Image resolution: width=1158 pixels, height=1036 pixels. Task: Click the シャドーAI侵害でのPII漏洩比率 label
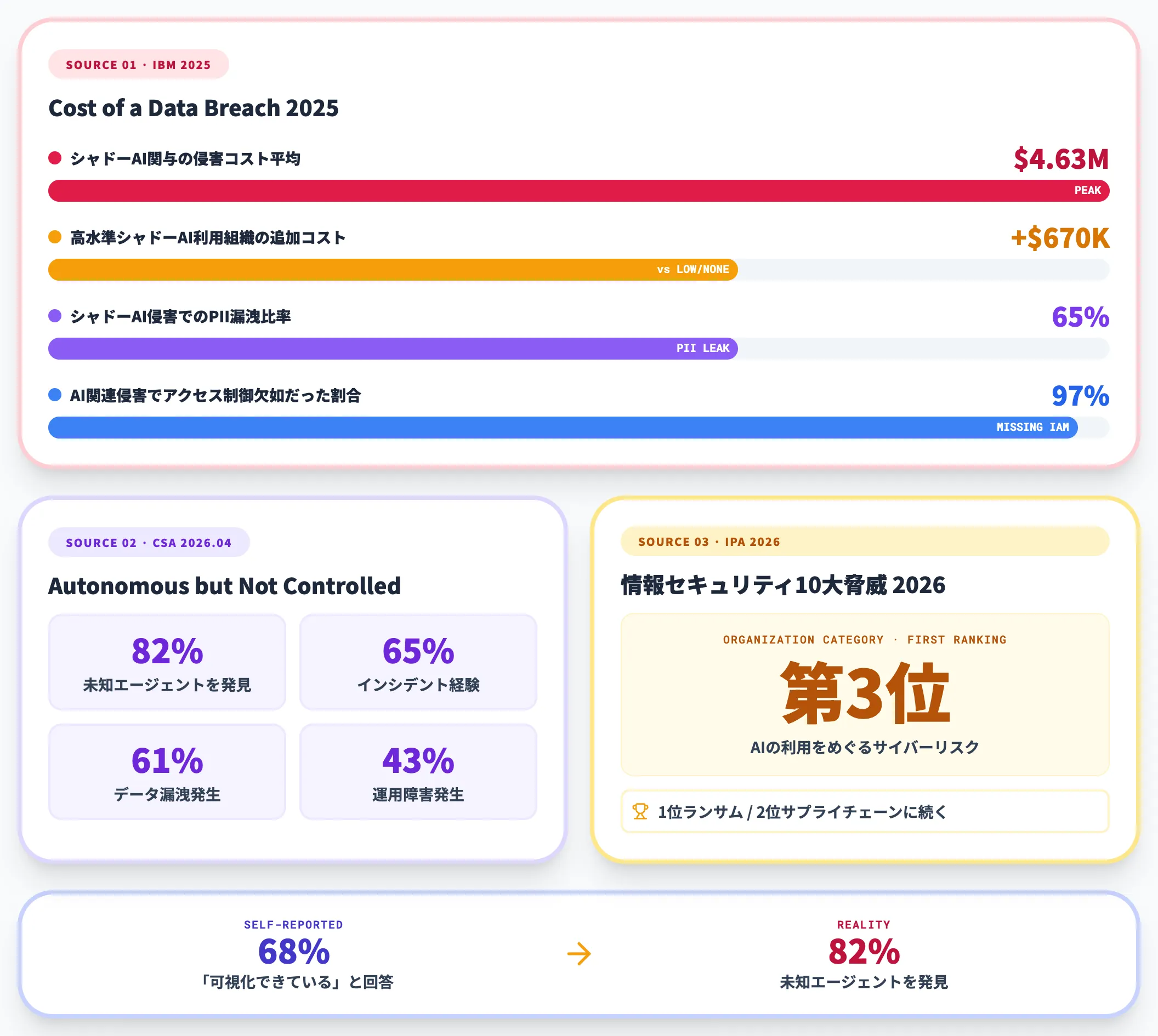click(x=180, y=316)
